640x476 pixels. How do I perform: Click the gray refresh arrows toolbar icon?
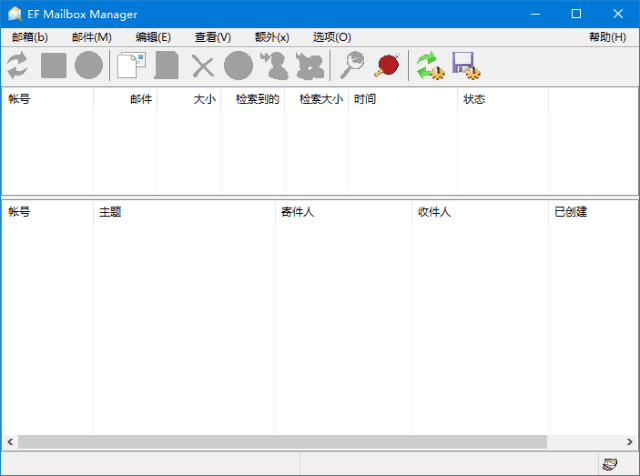pos(17,66)
